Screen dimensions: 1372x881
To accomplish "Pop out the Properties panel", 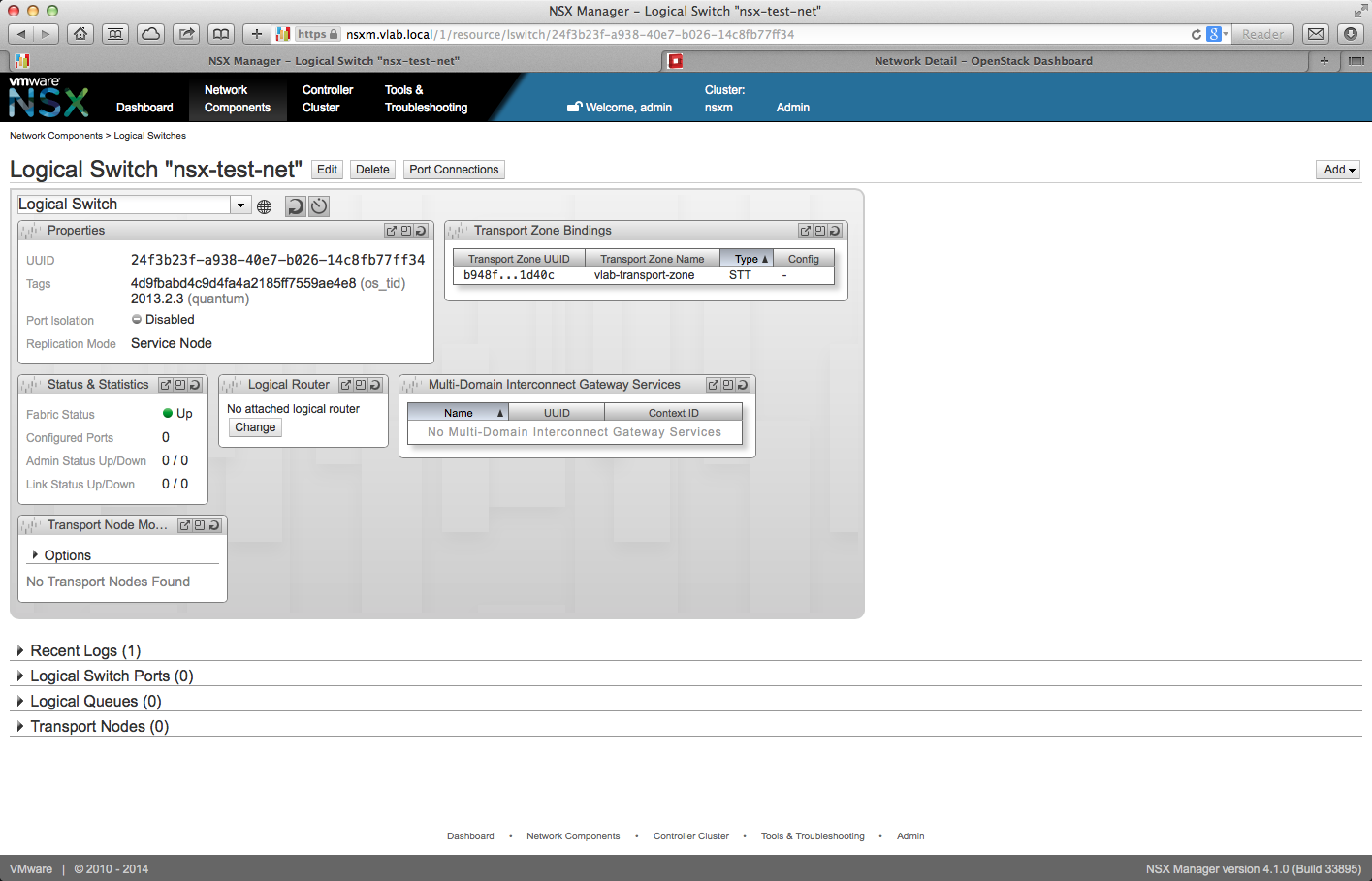I will (x=391, y=231).
